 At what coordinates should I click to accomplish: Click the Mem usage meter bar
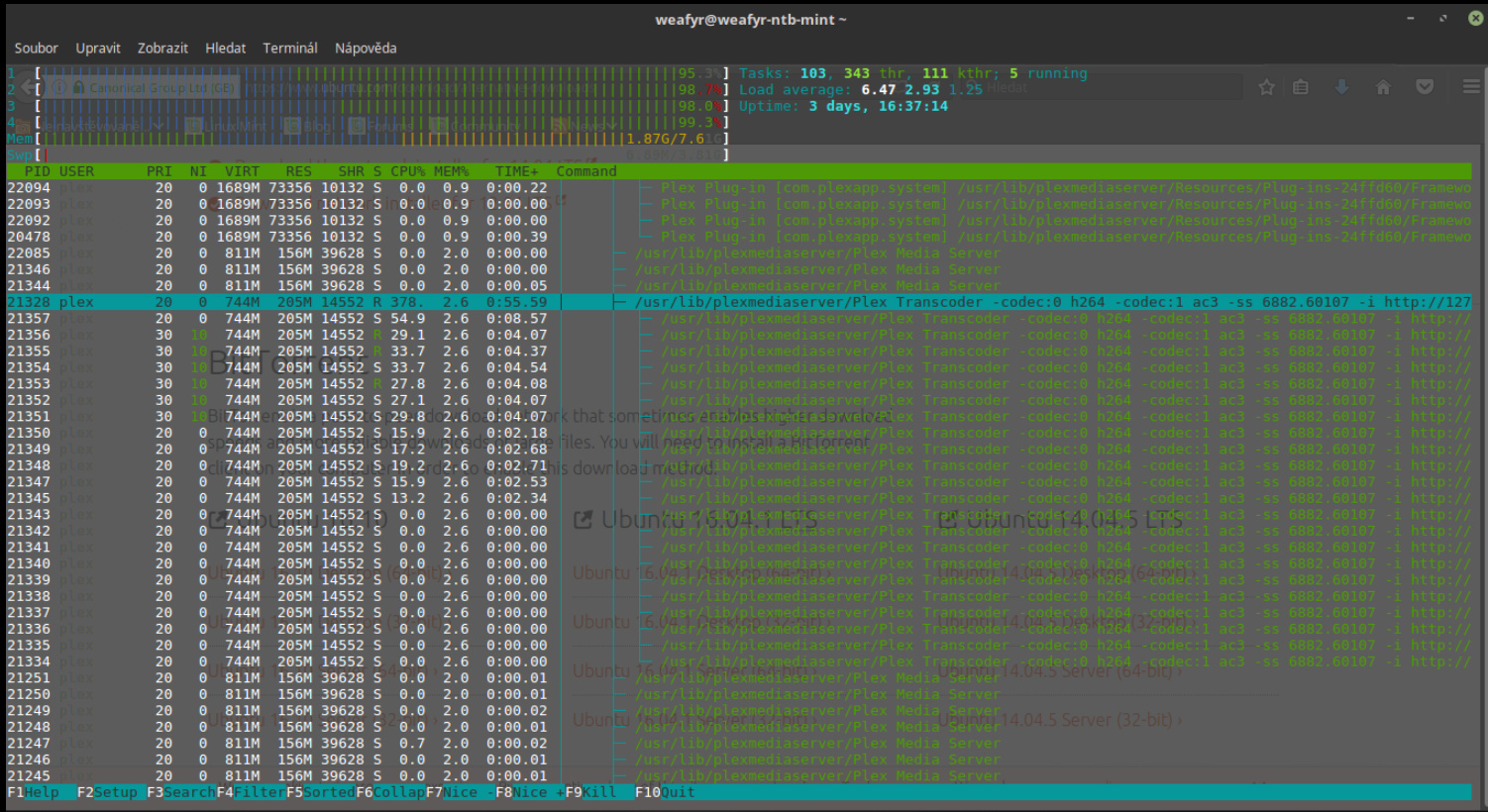pos(381,139)
